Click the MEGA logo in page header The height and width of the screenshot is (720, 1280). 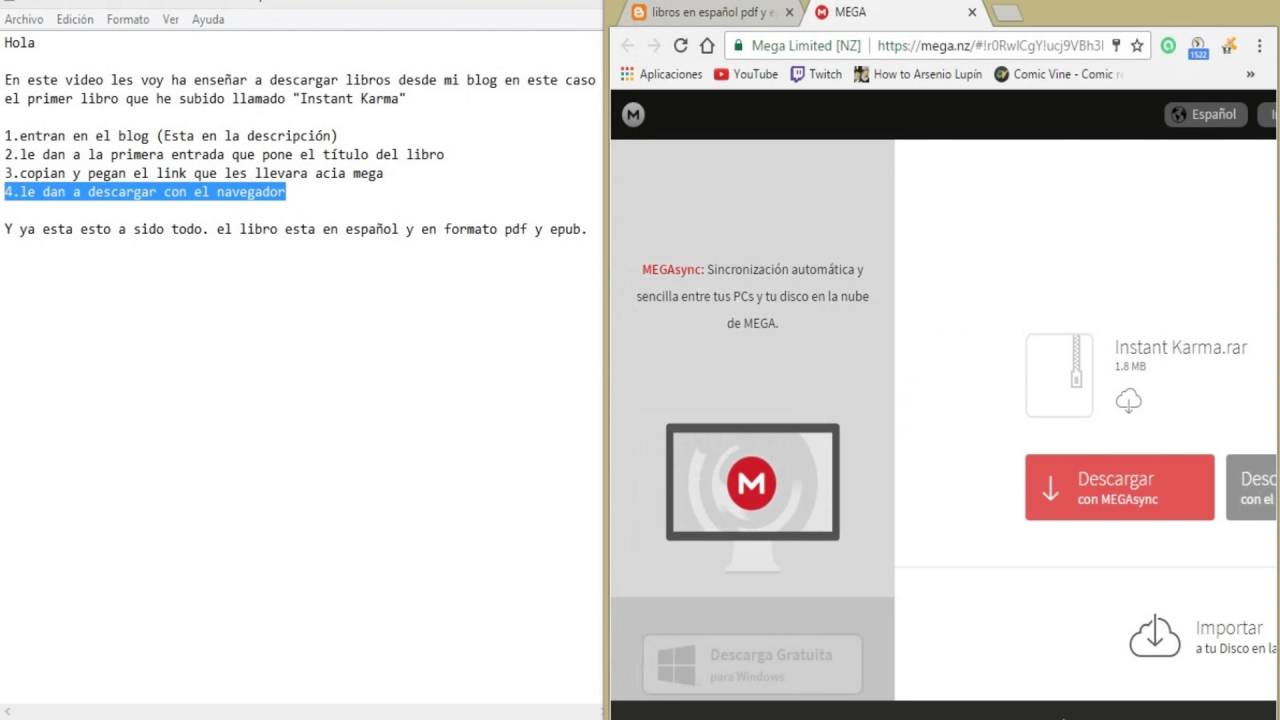[x=633, y=115]
